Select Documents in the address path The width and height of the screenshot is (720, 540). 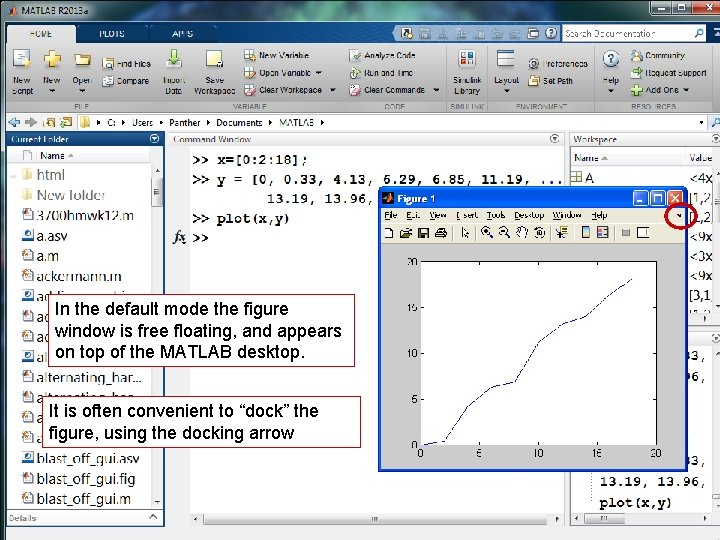click(x=239, y=123)
